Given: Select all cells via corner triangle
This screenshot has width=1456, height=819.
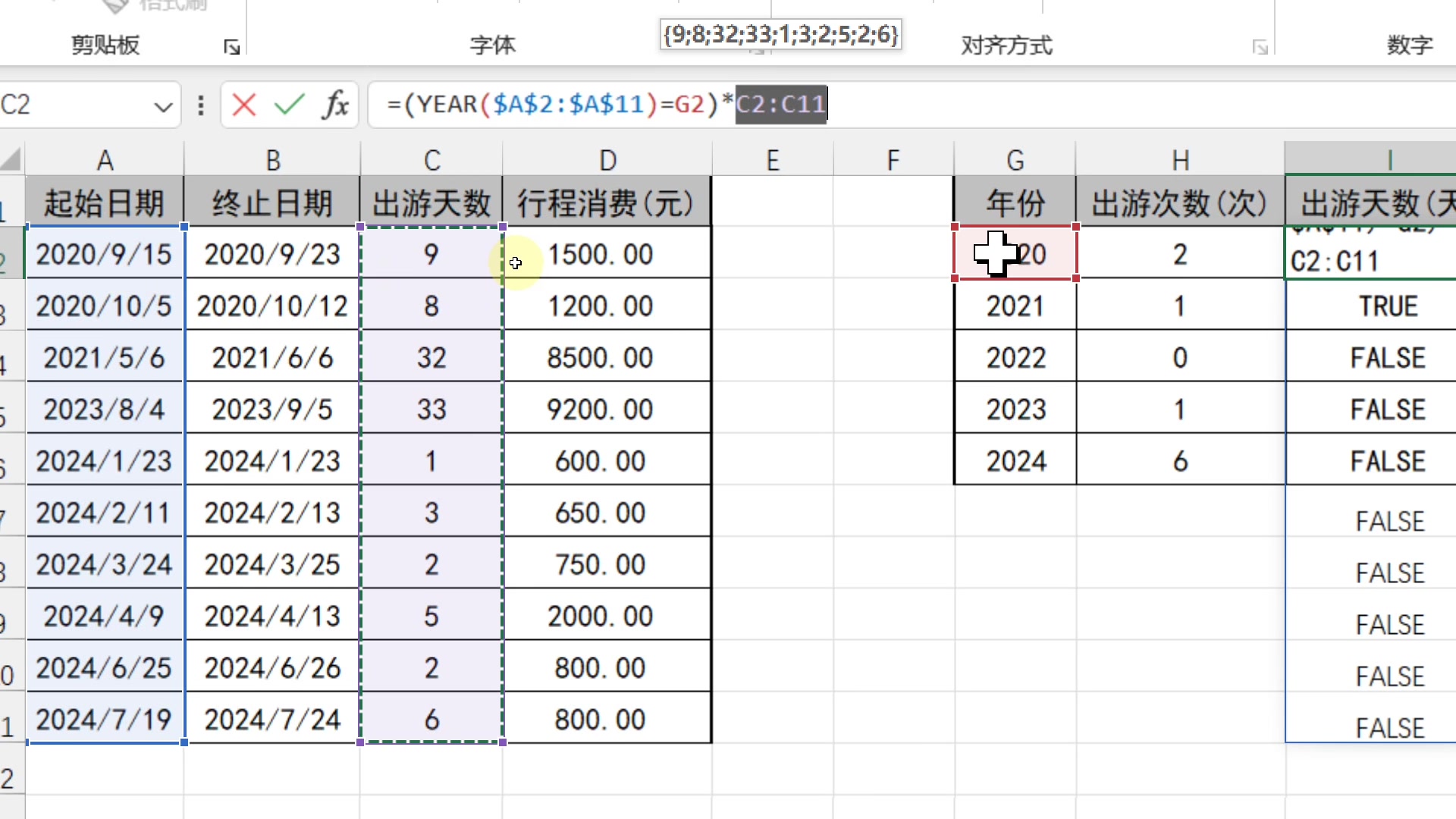Looking at the screenshot, I should (x=11, y=159).
